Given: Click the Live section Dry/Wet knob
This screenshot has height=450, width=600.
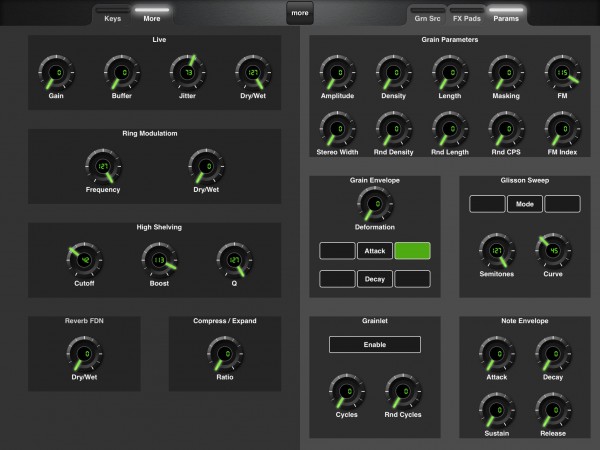Looking at the screenshot, I should (253, 73).
